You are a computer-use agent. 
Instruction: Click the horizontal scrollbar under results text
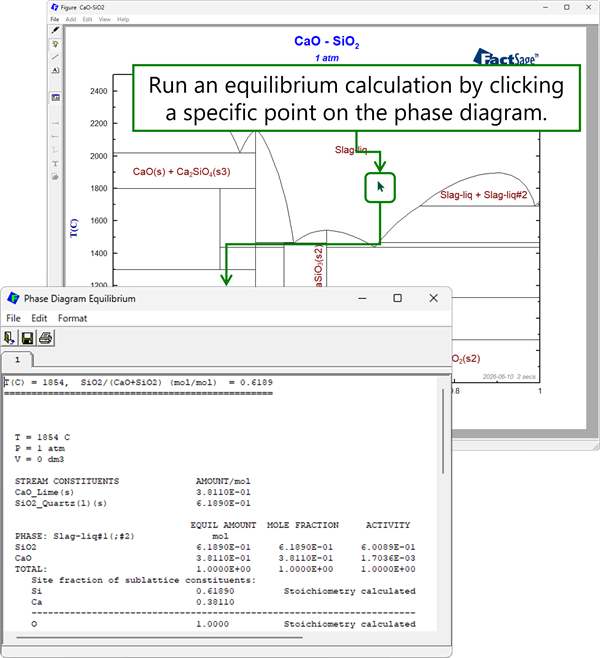click(159, 637)
